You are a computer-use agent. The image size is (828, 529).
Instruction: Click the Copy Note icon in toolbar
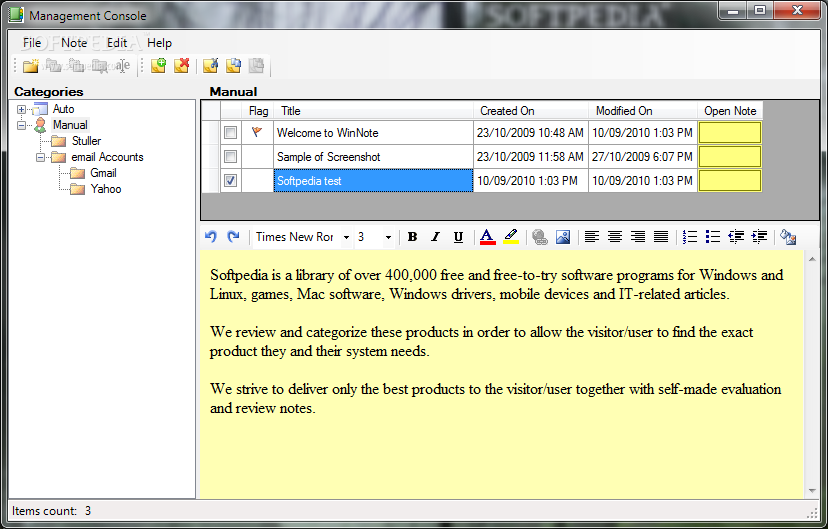point(233,65)
